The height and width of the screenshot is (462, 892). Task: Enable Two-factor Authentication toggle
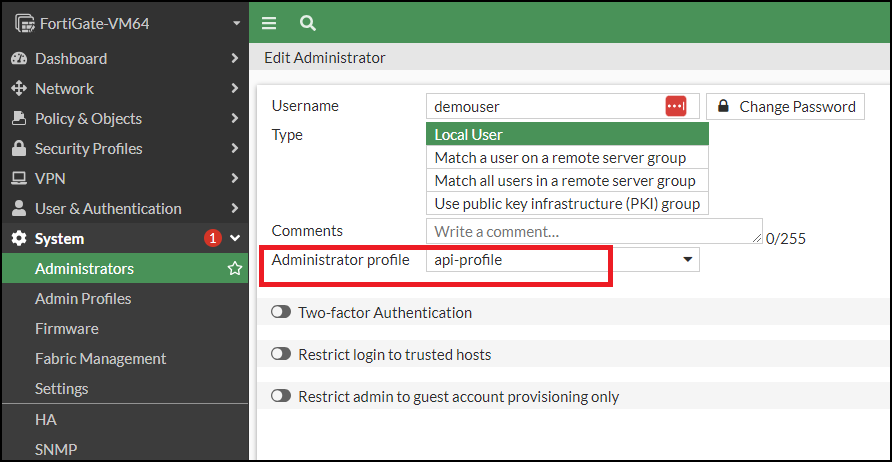pos(281,313)
